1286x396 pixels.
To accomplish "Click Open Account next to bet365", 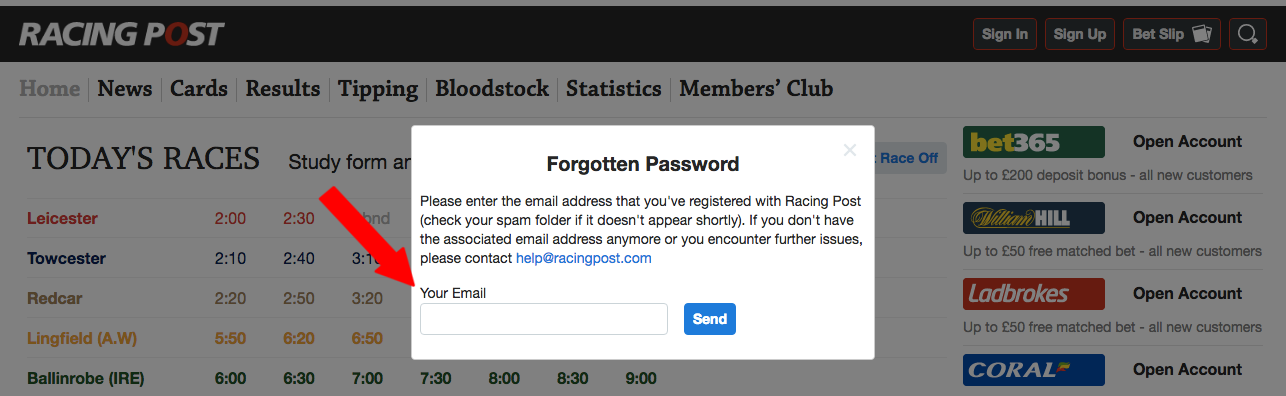I will click(1187, 142).
